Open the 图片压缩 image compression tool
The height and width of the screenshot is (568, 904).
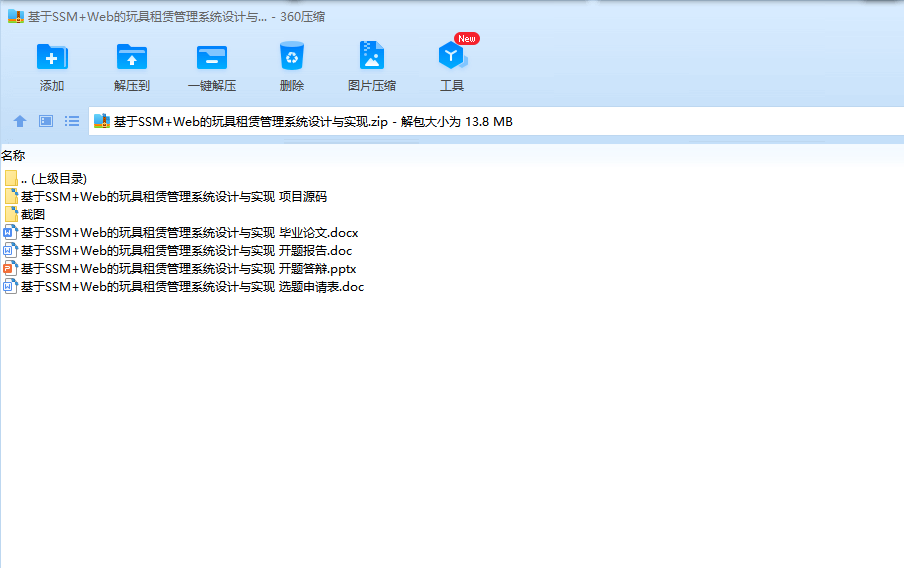tap(372, 56)
